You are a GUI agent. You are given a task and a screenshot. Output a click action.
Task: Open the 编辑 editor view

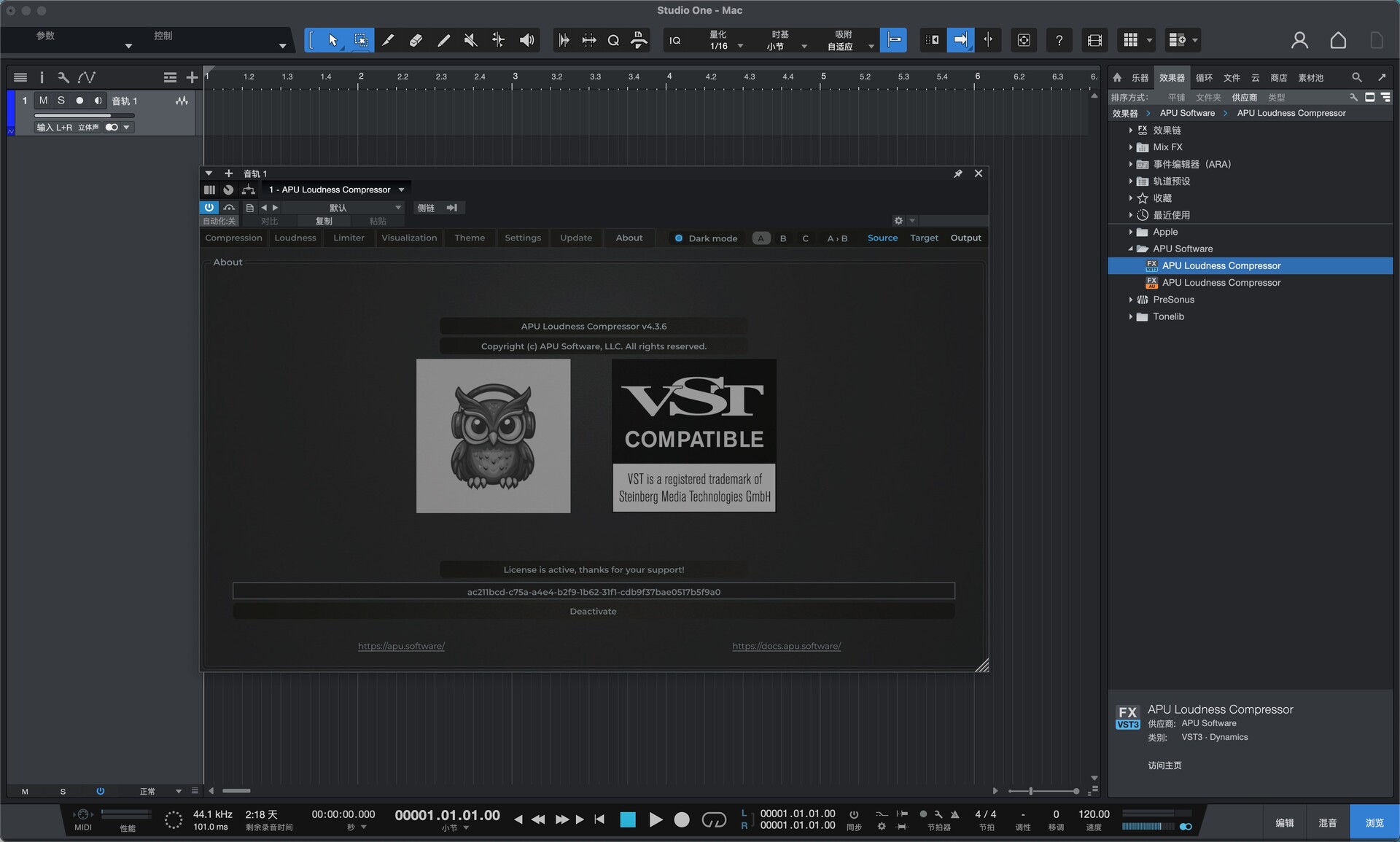1285,823
